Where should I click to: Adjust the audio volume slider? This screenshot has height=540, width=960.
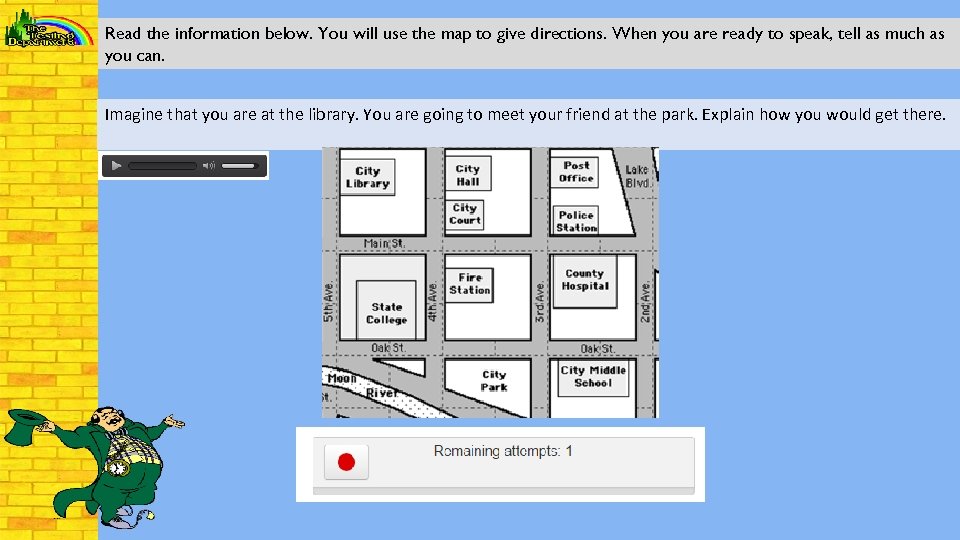point(239,165)
